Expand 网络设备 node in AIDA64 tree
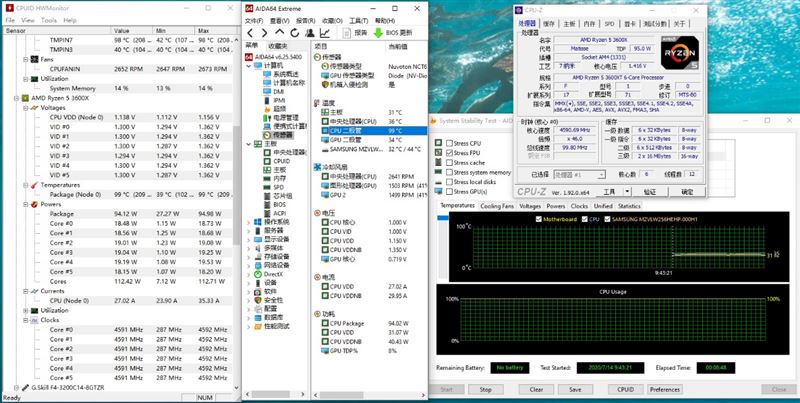Screen dimensions: 800x403 click(x=249, y=265)
